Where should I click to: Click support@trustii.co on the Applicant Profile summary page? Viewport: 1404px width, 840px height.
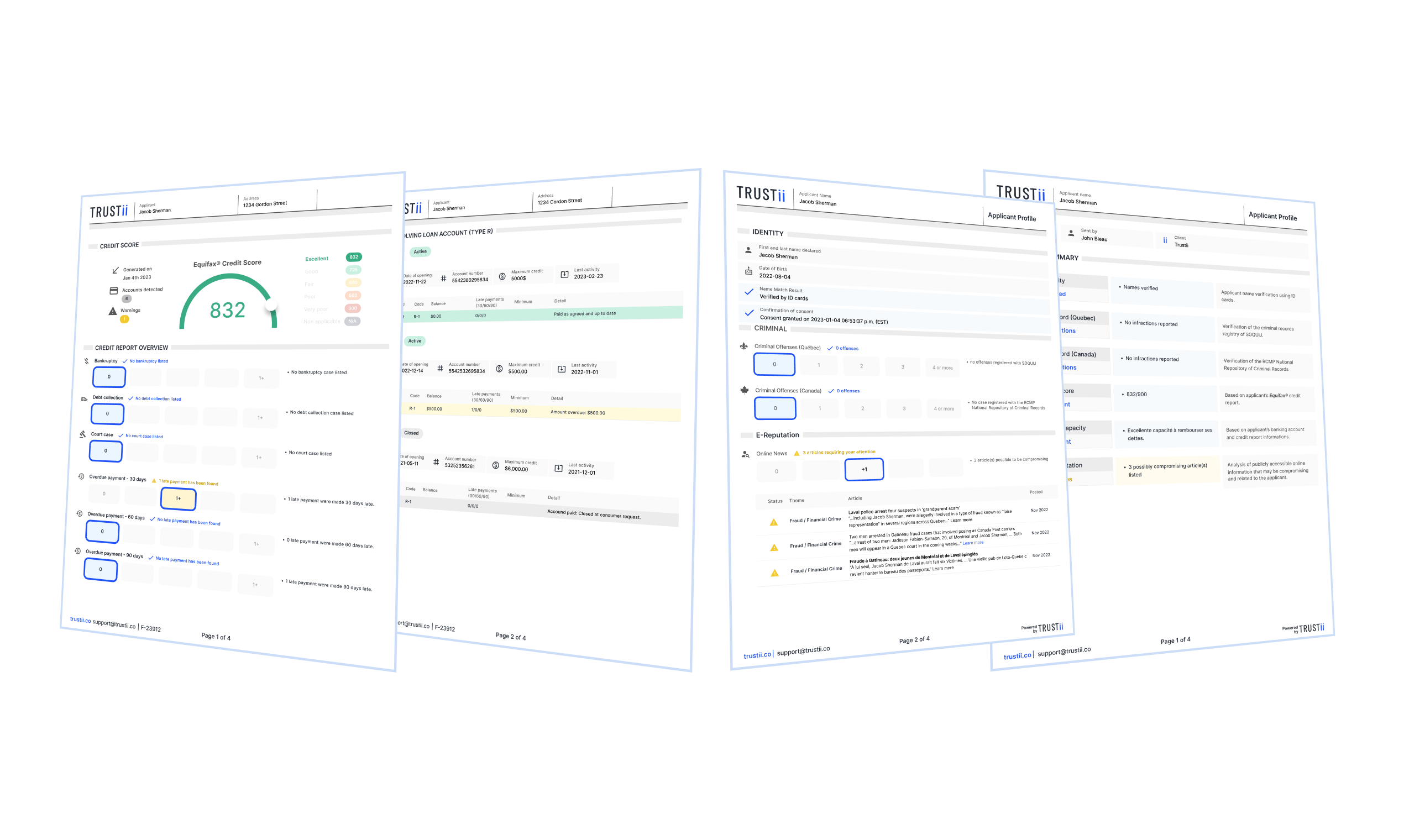(1064, 652)
